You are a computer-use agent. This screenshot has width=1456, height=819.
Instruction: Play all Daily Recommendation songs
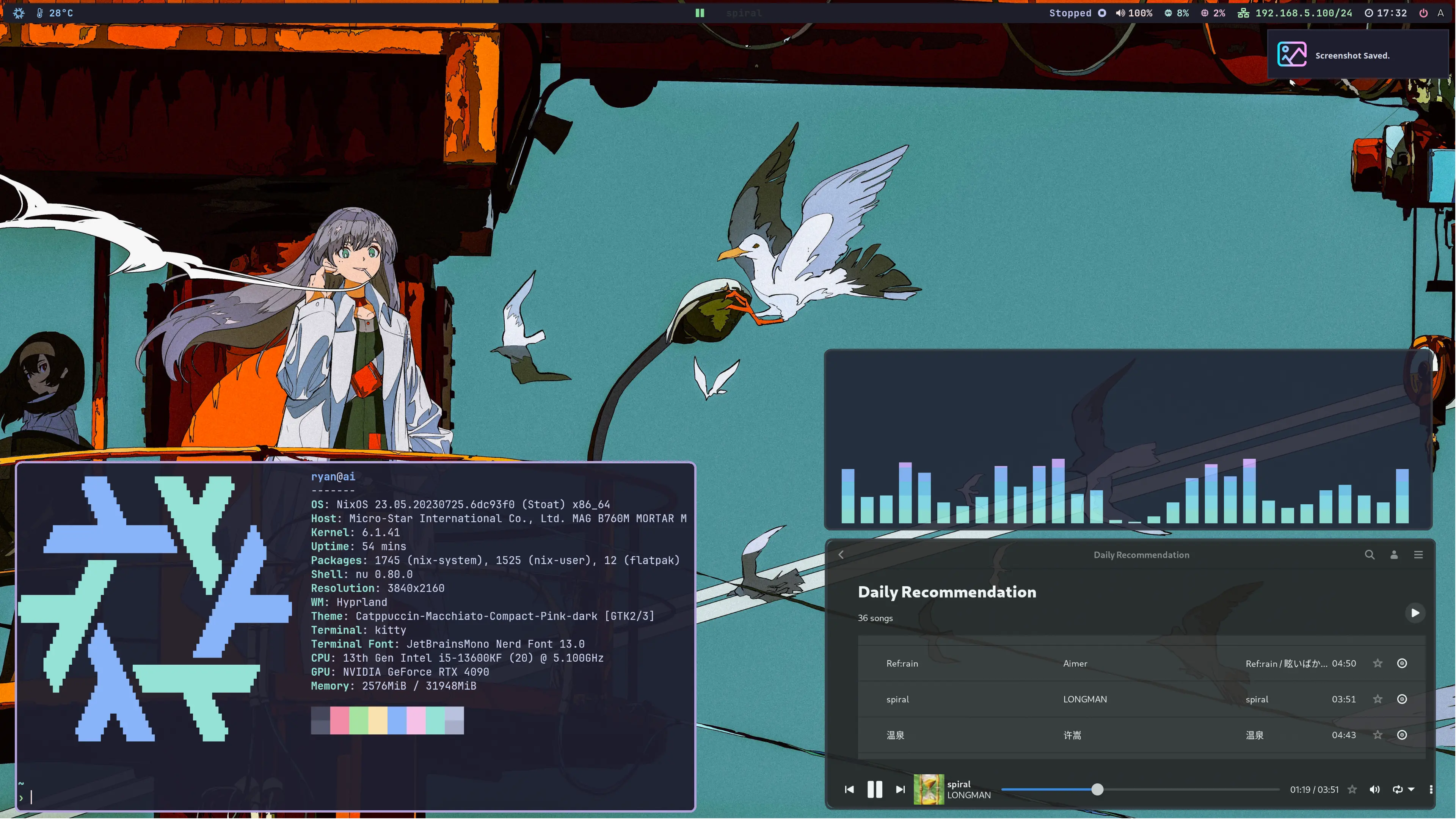[x=1415, y=613]
